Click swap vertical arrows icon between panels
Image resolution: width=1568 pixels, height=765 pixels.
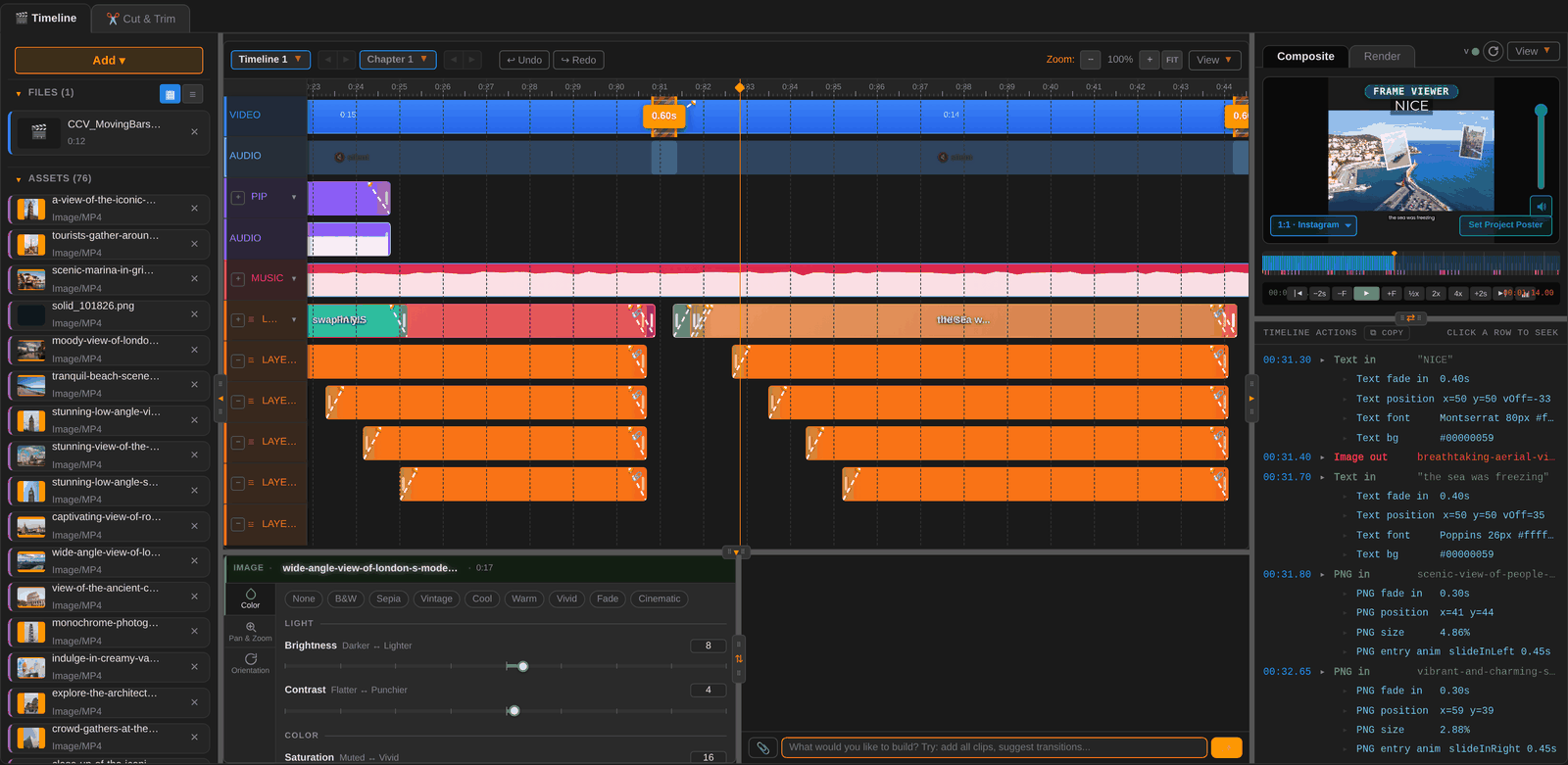pyautogui.click(x=739, y=658)
